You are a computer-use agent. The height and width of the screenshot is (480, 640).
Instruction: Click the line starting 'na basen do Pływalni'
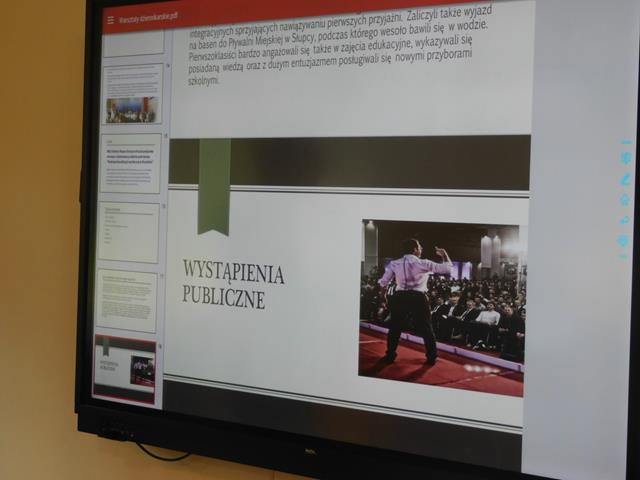click(338, 34)
